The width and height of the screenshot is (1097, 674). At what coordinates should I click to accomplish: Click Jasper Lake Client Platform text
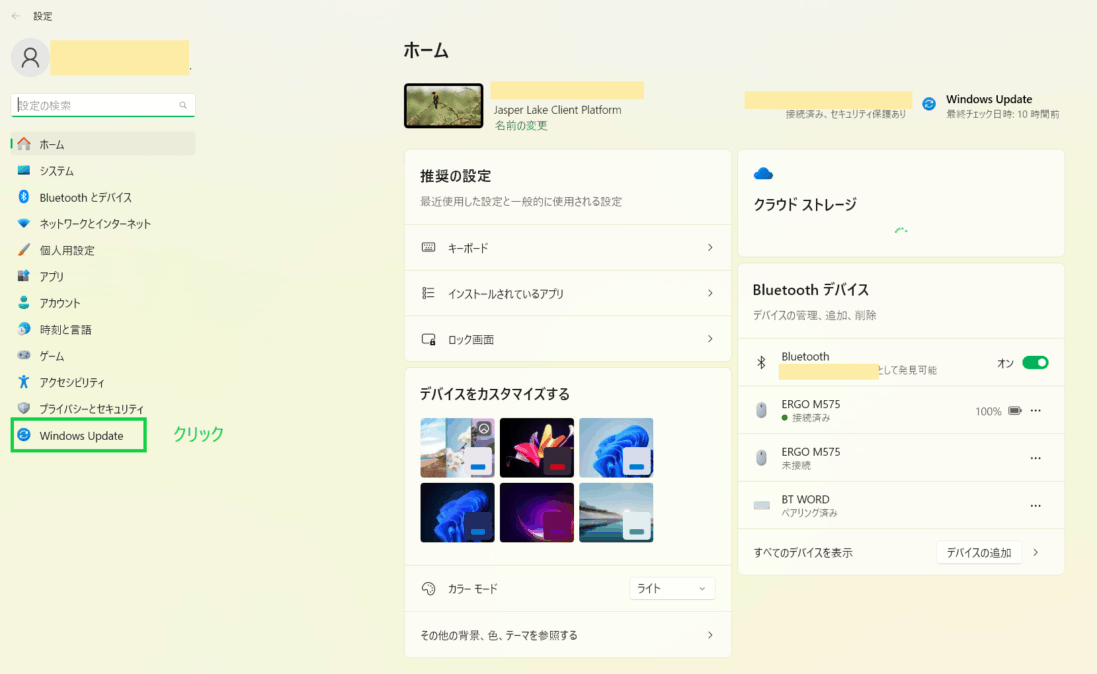pyautogui.click(x=558, y=110)
